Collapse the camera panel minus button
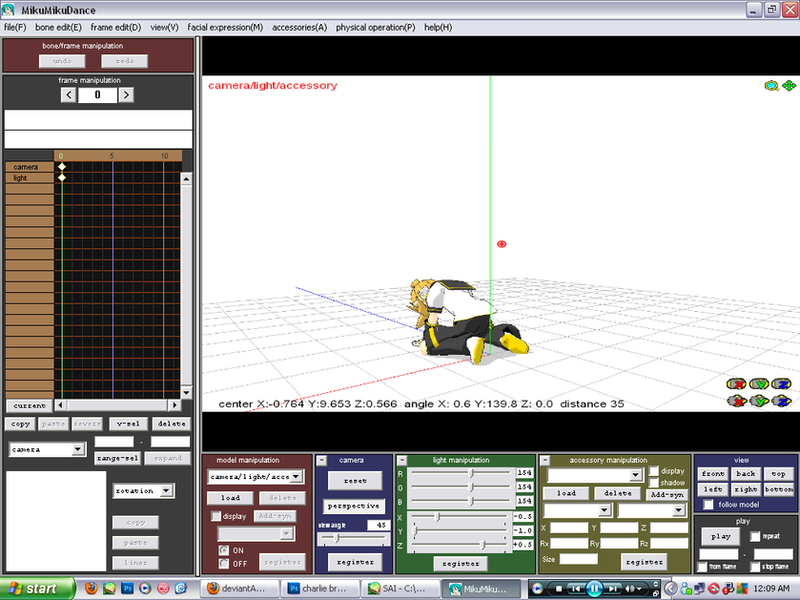Image resolution: width=800 pixels, height=600 pixels. point(322,461)
